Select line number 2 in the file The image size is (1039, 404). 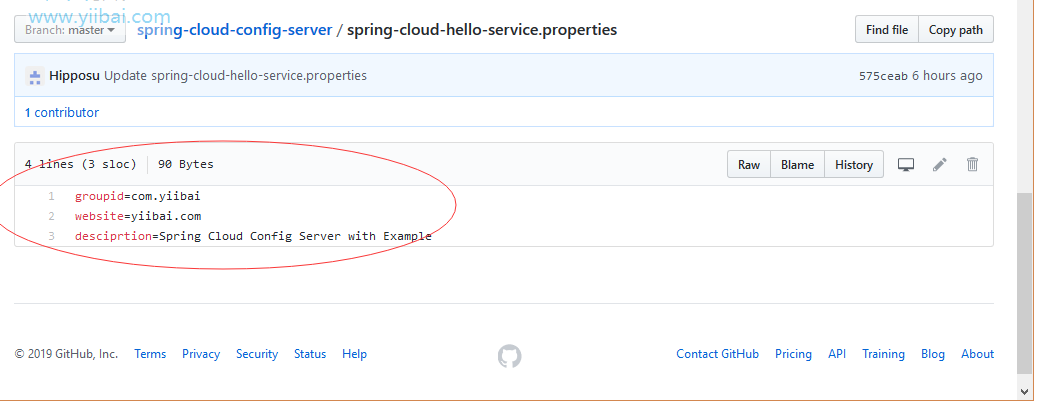51,217
